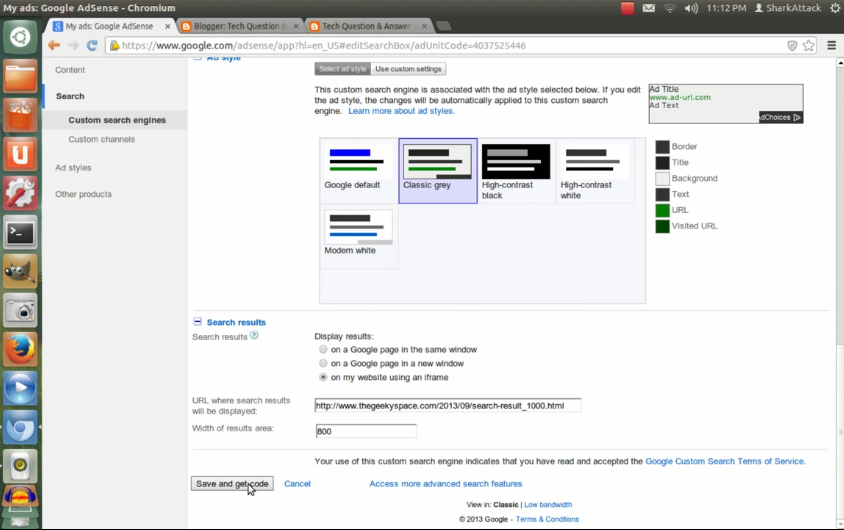Reload the AdSense page
Screen dimensions: 844x530
[x=92, y=45]
